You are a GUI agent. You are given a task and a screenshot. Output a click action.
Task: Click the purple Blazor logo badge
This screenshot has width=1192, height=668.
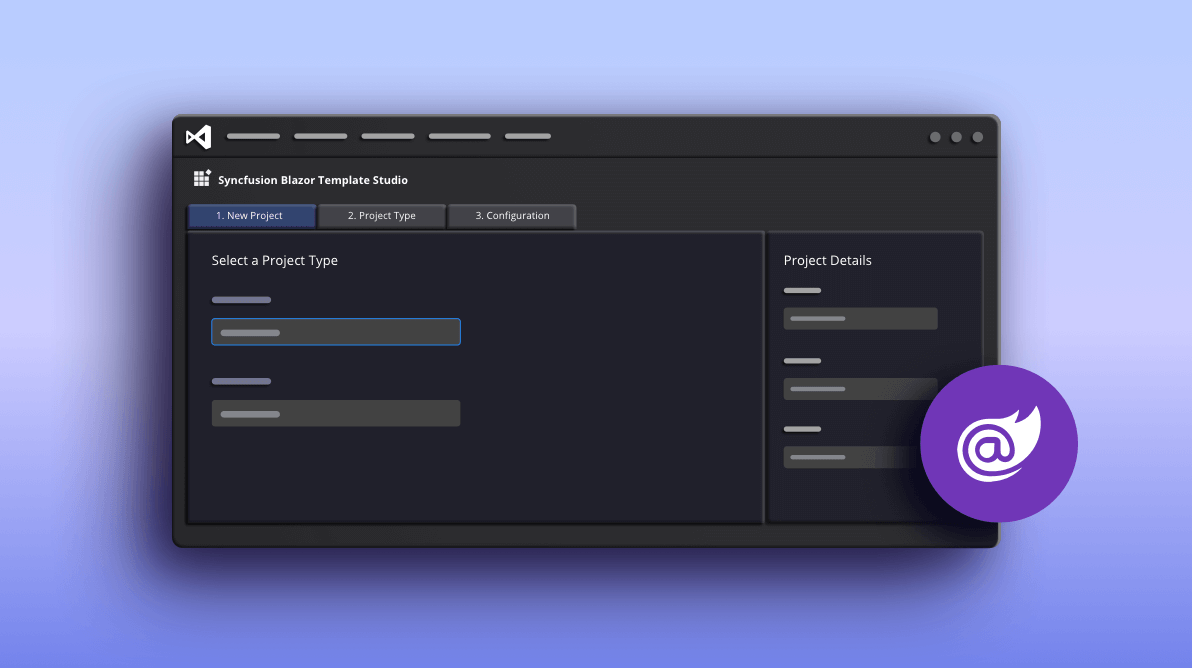[x=998, y=444]
